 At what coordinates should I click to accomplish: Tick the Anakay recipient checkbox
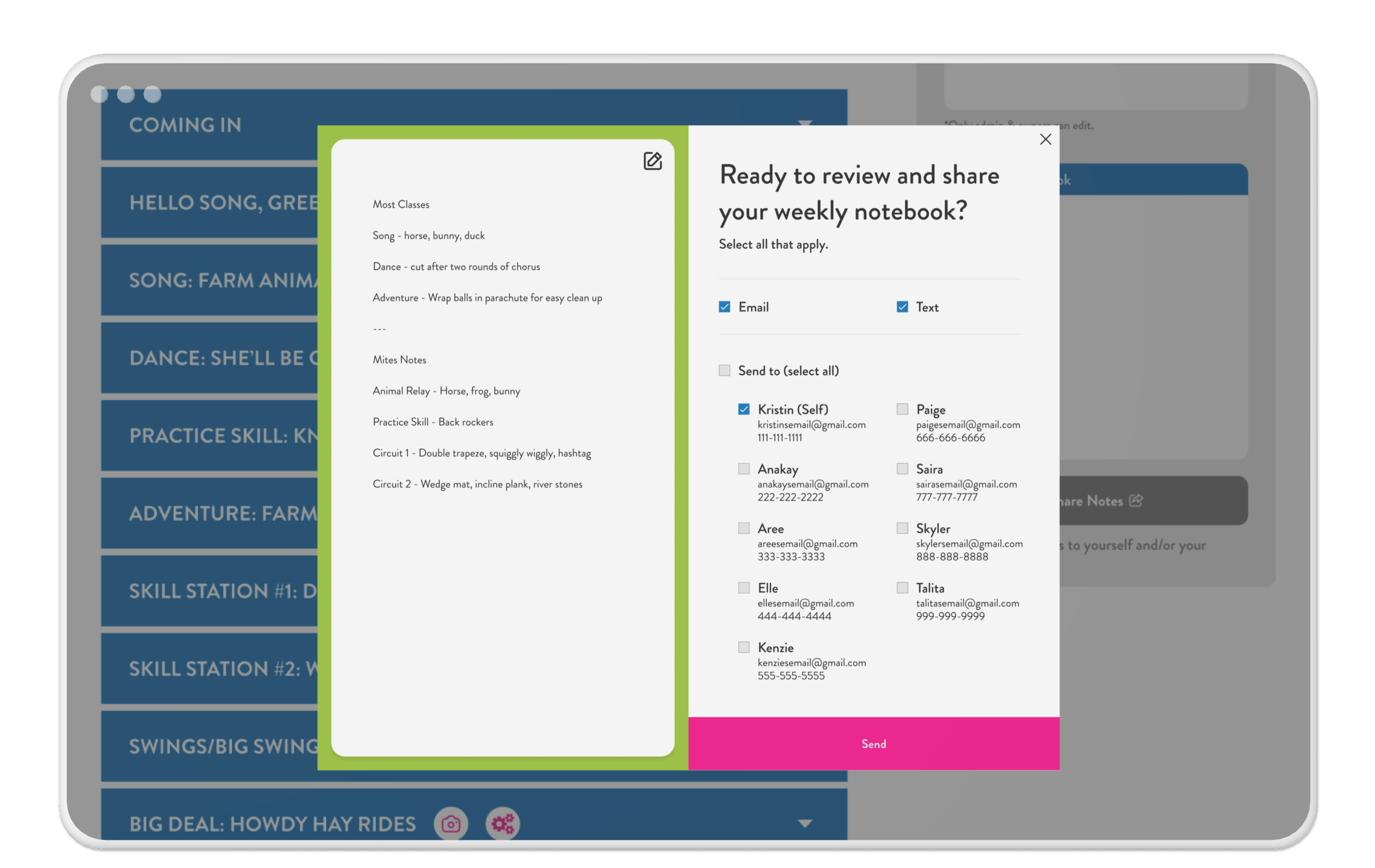pyautogui.click(x=744, y=468)
